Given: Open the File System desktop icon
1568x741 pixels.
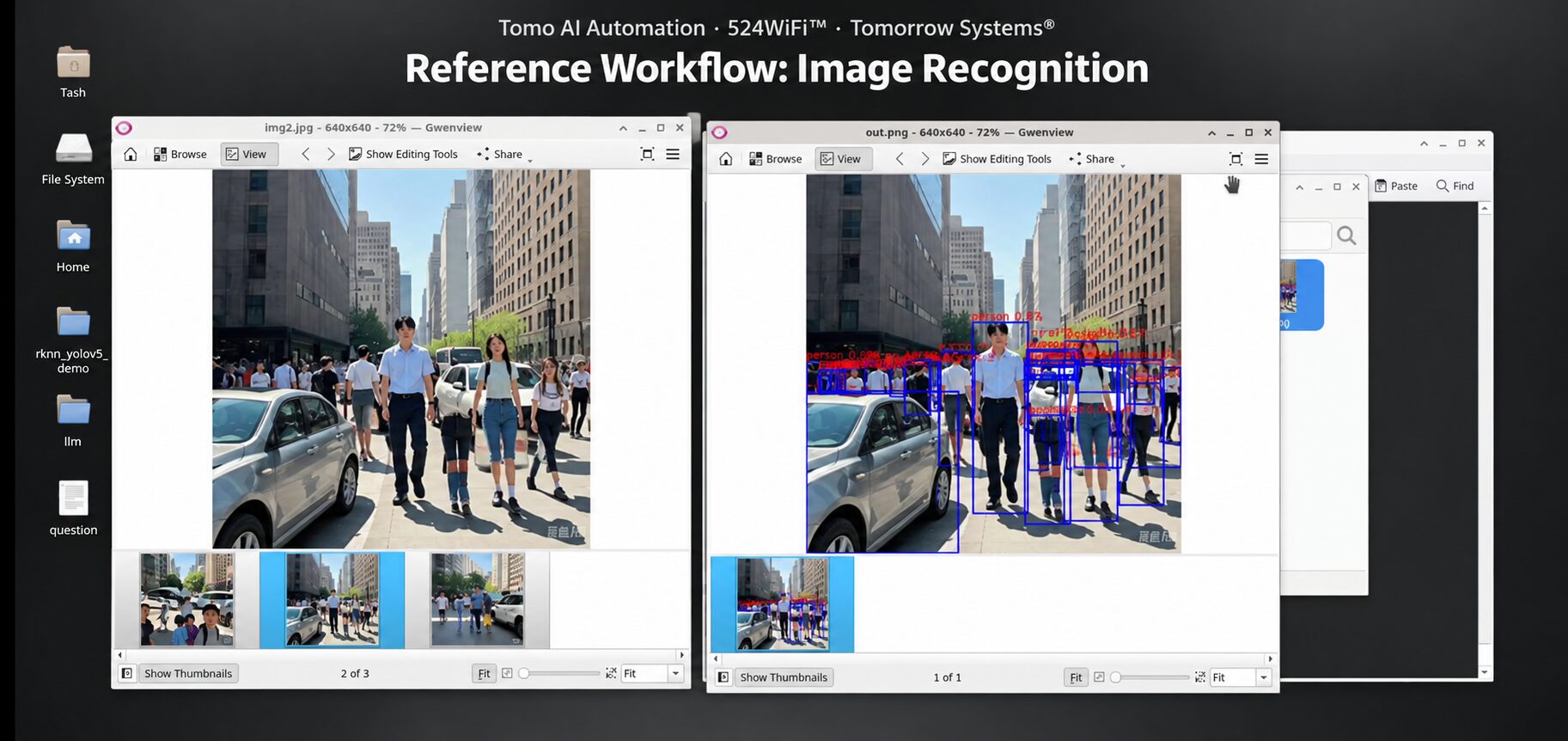Looking at the screenshot, I should pyautogui.click(x=73, y=160).
